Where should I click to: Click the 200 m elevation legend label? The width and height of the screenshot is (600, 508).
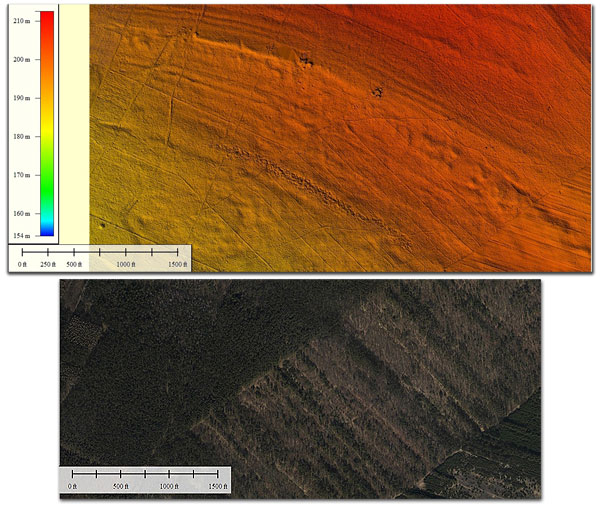click(21, 60)
